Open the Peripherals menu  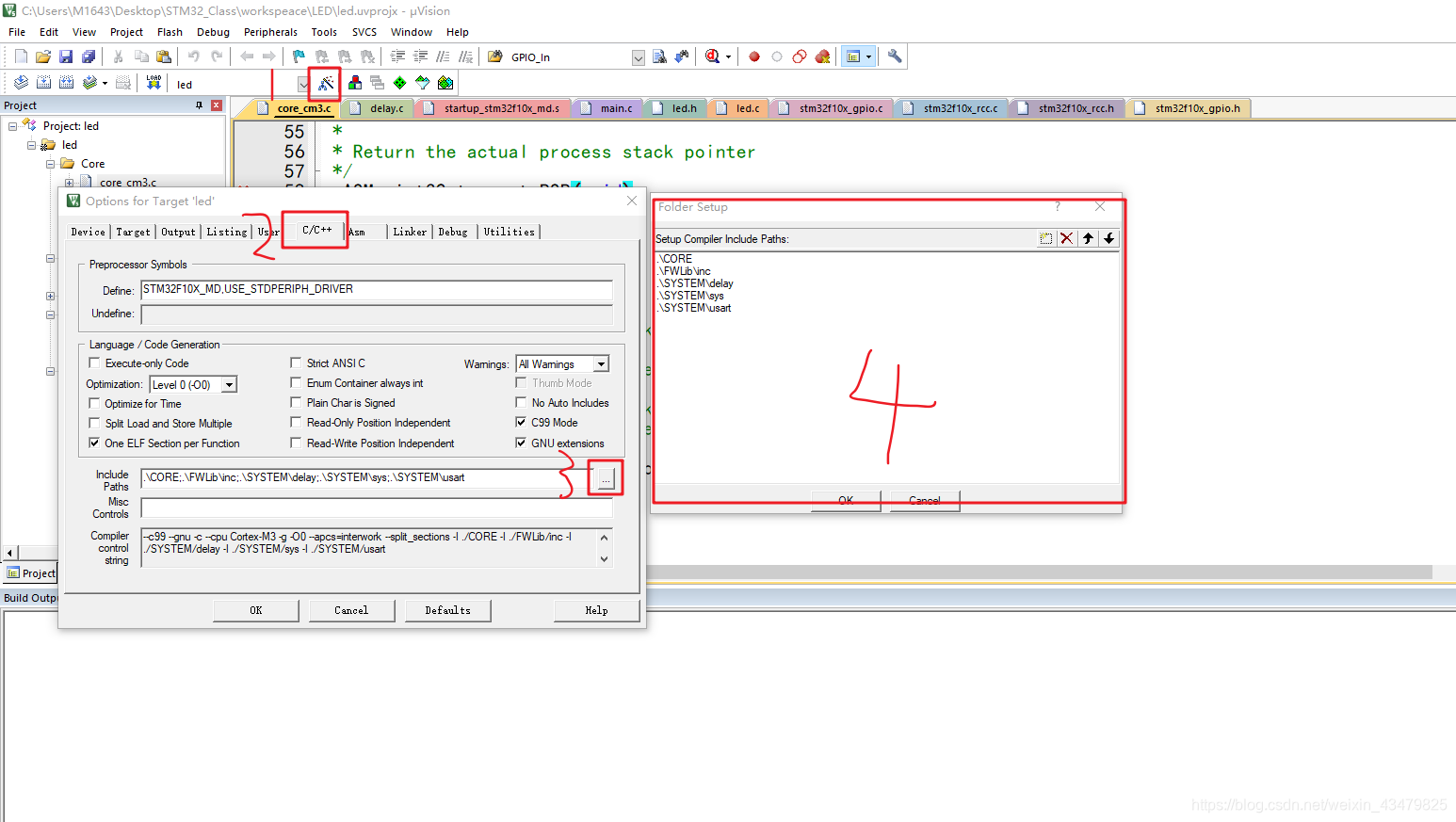coord(270,32)
